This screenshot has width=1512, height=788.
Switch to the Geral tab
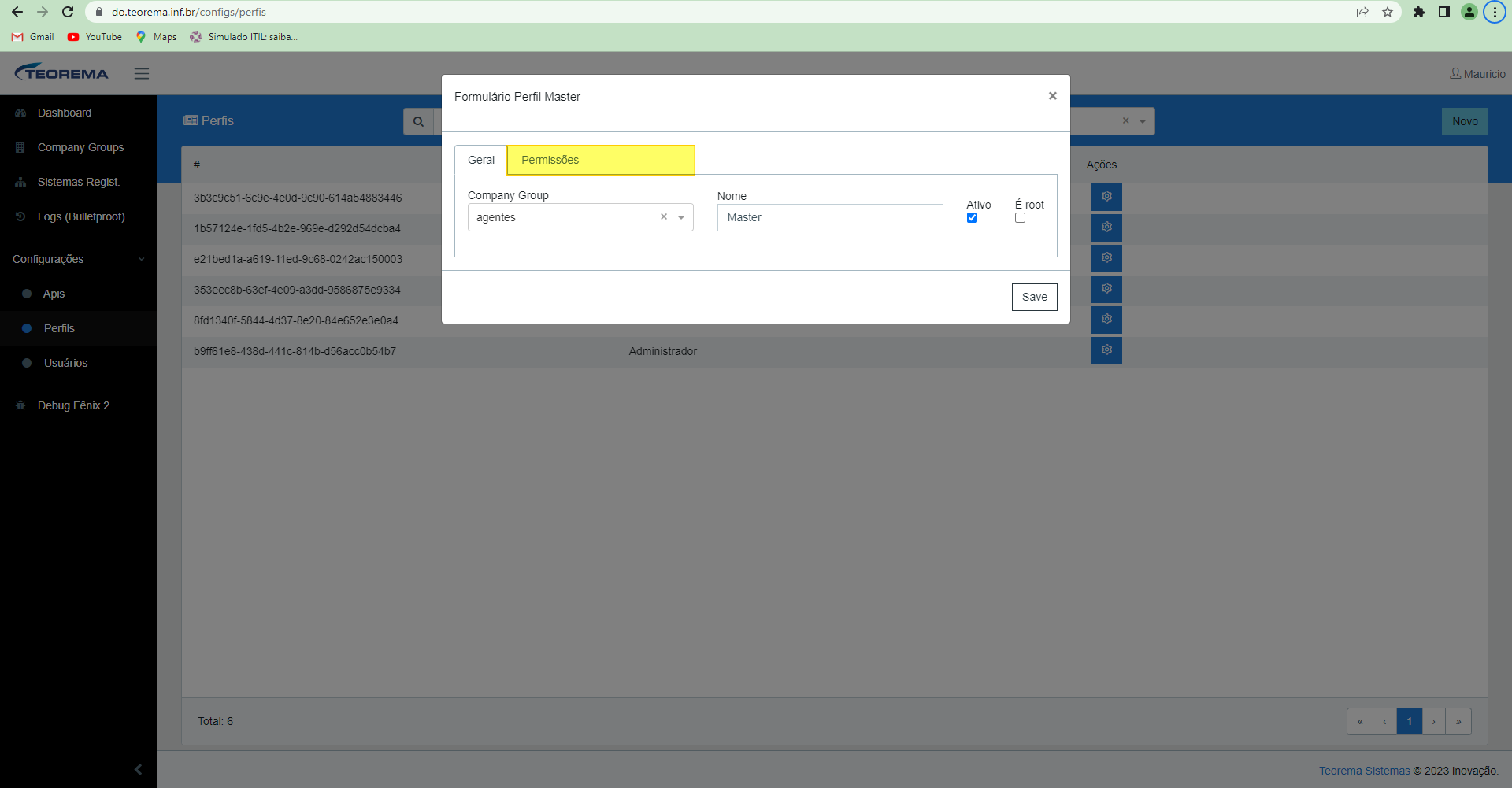tap(481, 160)
